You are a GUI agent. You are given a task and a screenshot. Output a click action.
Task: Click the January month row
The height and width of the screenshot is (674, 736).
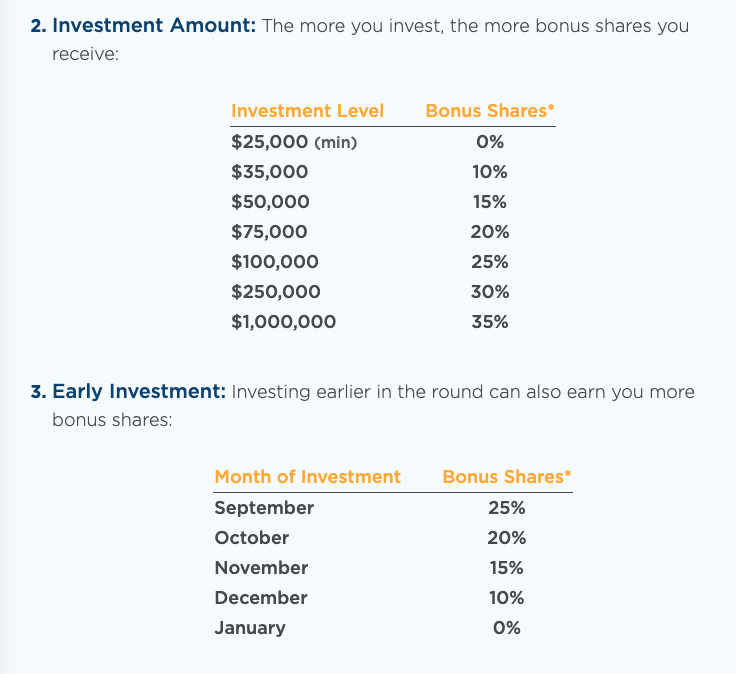click(x=250, y=628)
